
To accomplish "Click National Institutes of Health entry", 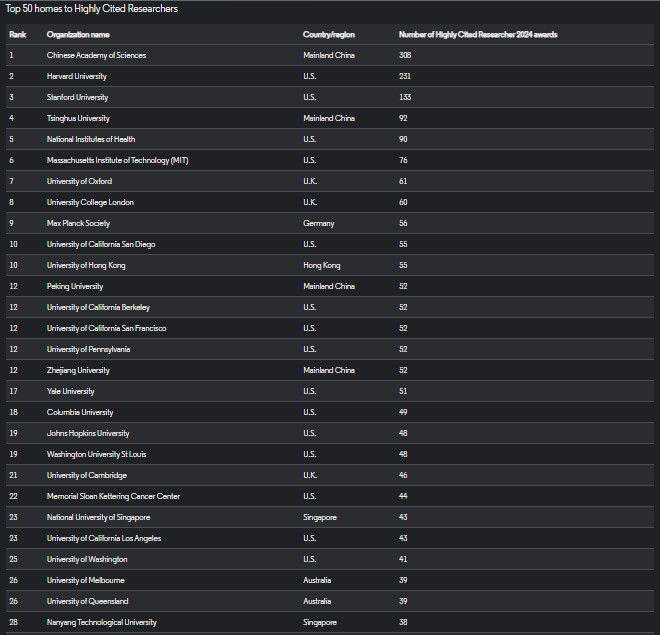I will [91, 139].
